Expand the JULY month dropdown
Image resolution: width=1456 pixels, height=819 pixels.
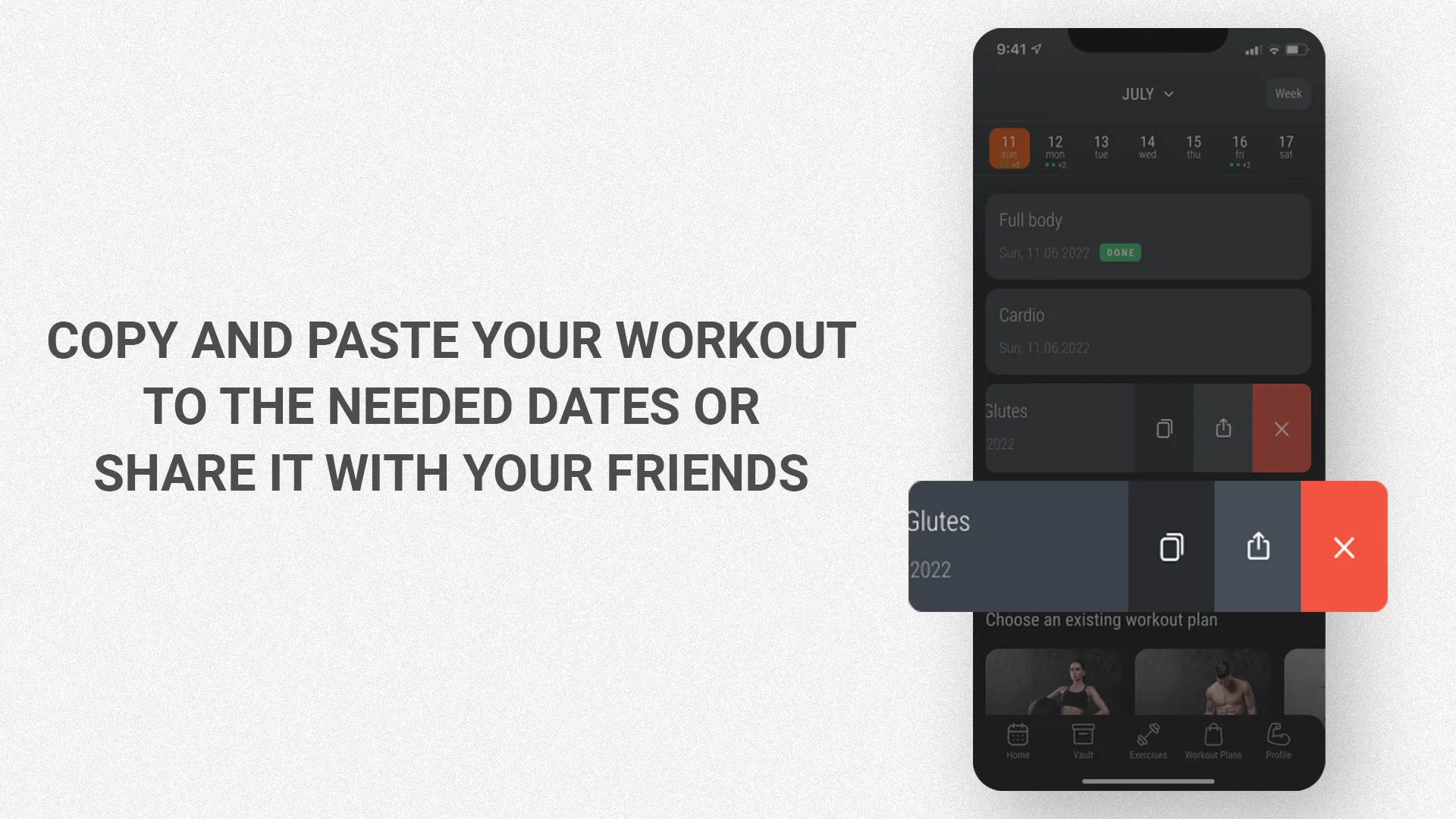(1147, 93)
